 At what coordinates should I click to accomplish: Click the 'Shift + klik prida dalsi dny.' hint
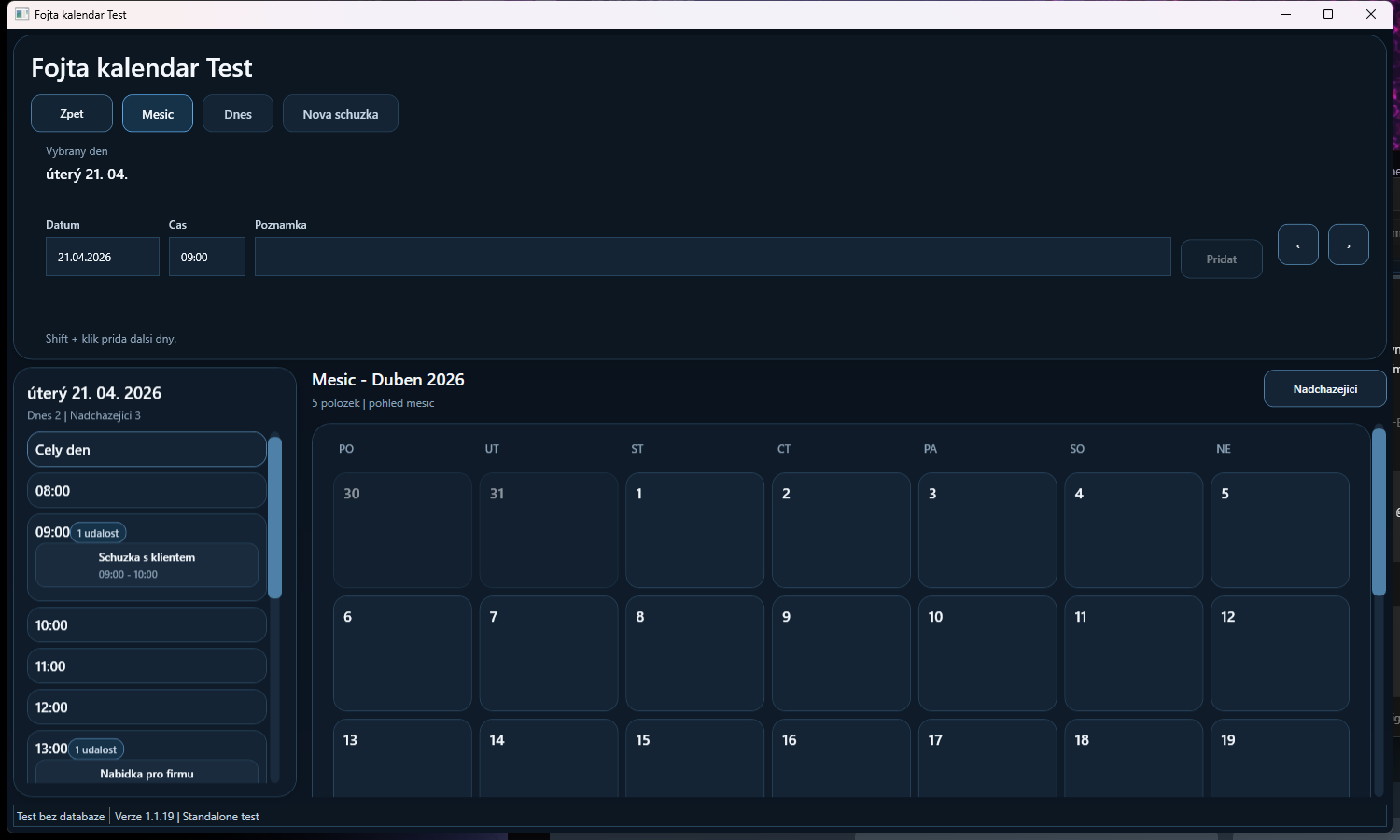tap(111, 339)
